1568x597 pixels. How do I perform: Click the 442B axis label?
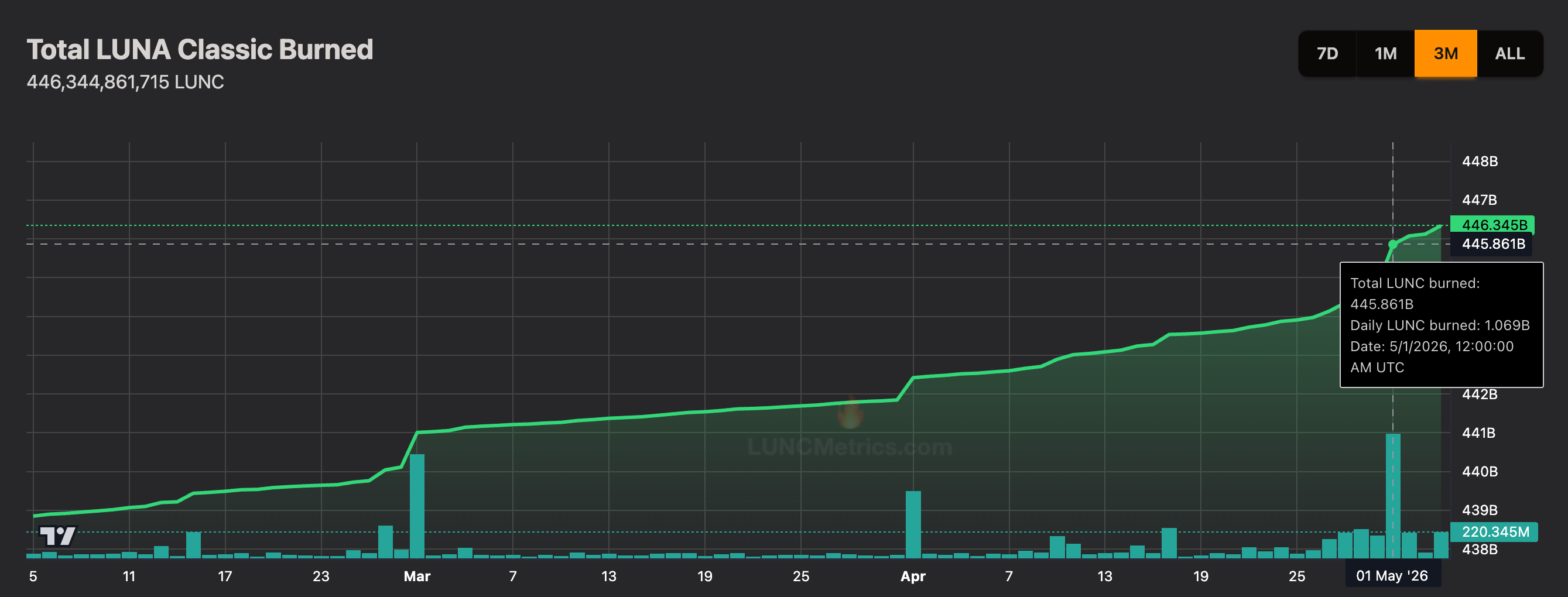pyautogui.click(x=1480, y=394)
